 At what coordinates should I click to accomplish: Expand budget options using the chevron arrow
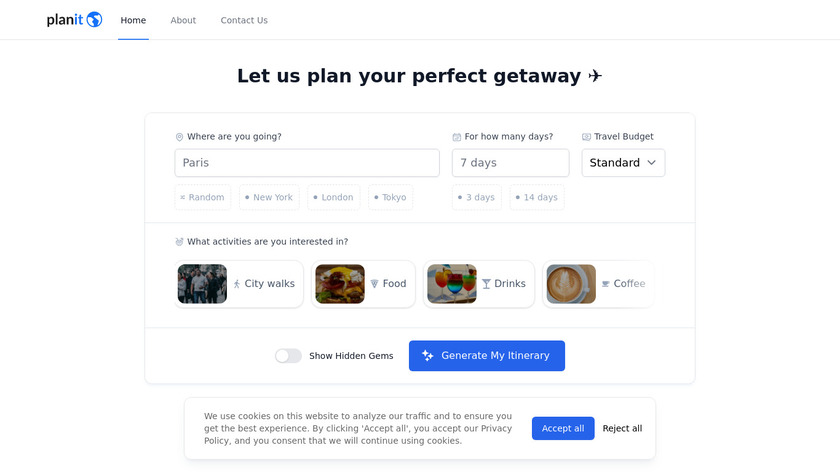(x=652, y=163)
